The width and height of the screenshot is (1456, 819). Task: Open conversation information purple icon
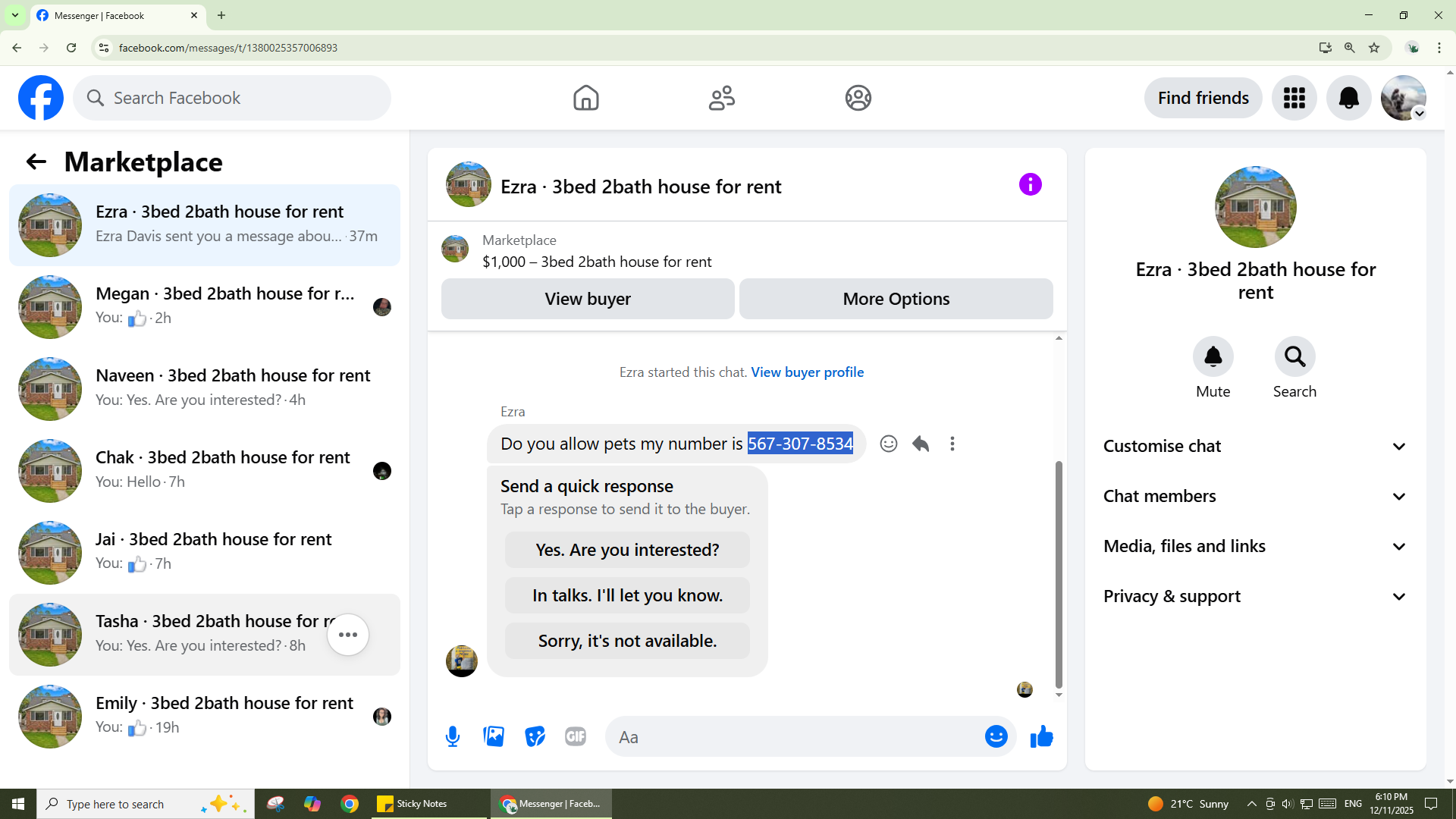pos(1030,184)
